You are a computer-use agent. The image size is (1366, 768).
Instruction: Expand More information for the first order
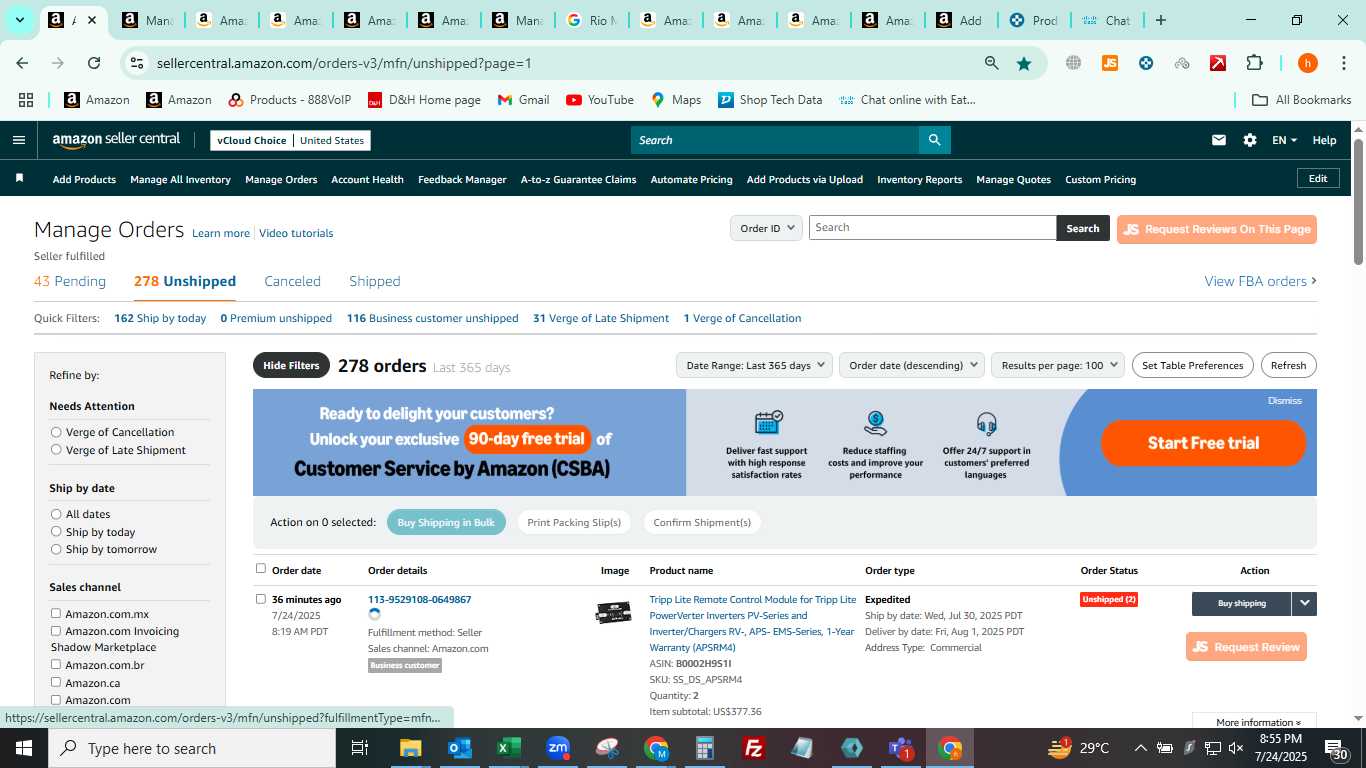(1258, 722)
